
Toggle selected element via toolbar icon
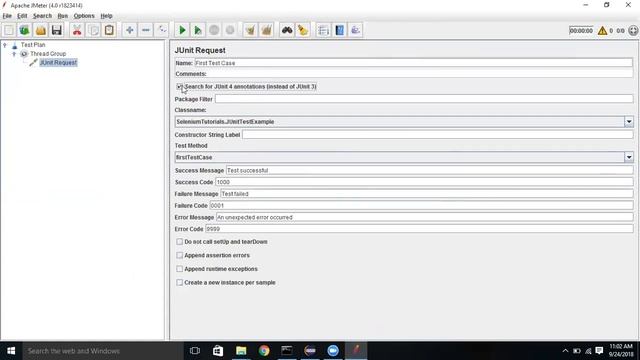coord(162,30)
